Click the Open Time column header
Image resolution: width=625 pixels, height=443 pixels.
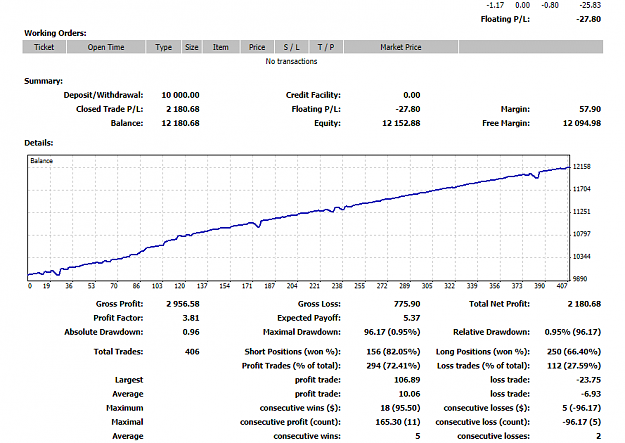tap(106, 47)
